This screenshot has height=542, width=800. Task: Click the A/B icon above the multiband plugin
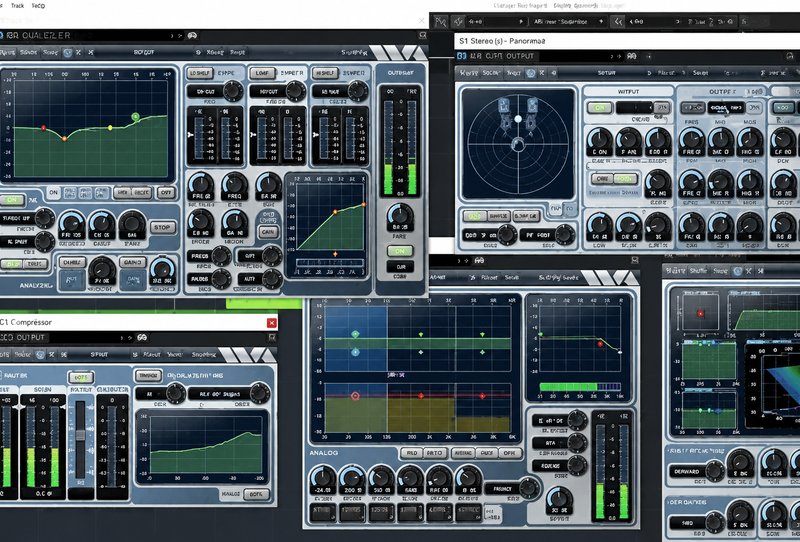479,260
